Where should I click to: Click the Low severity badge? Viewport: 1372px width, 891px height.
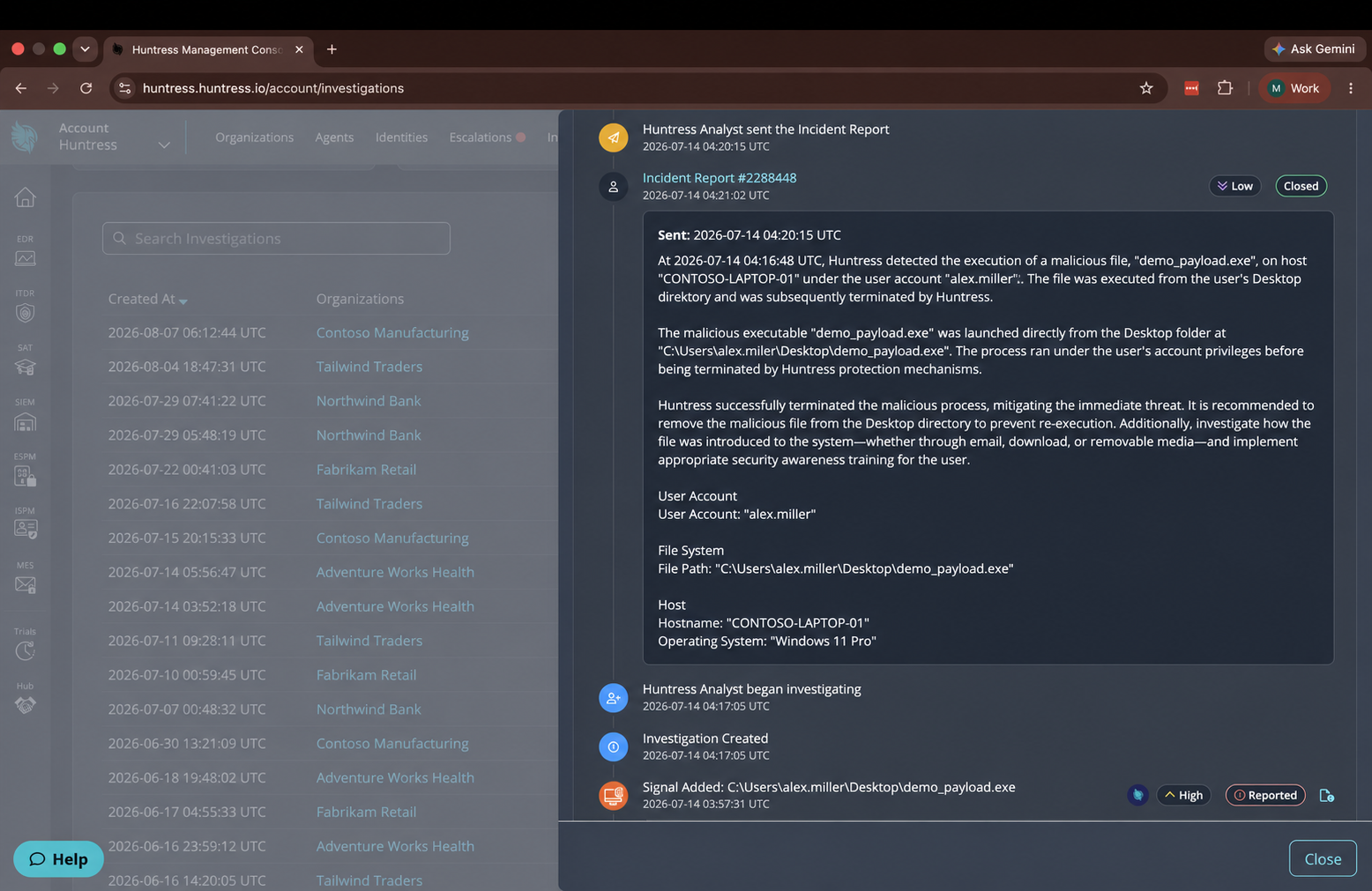pyautogui.click(x=1235, y=186)
